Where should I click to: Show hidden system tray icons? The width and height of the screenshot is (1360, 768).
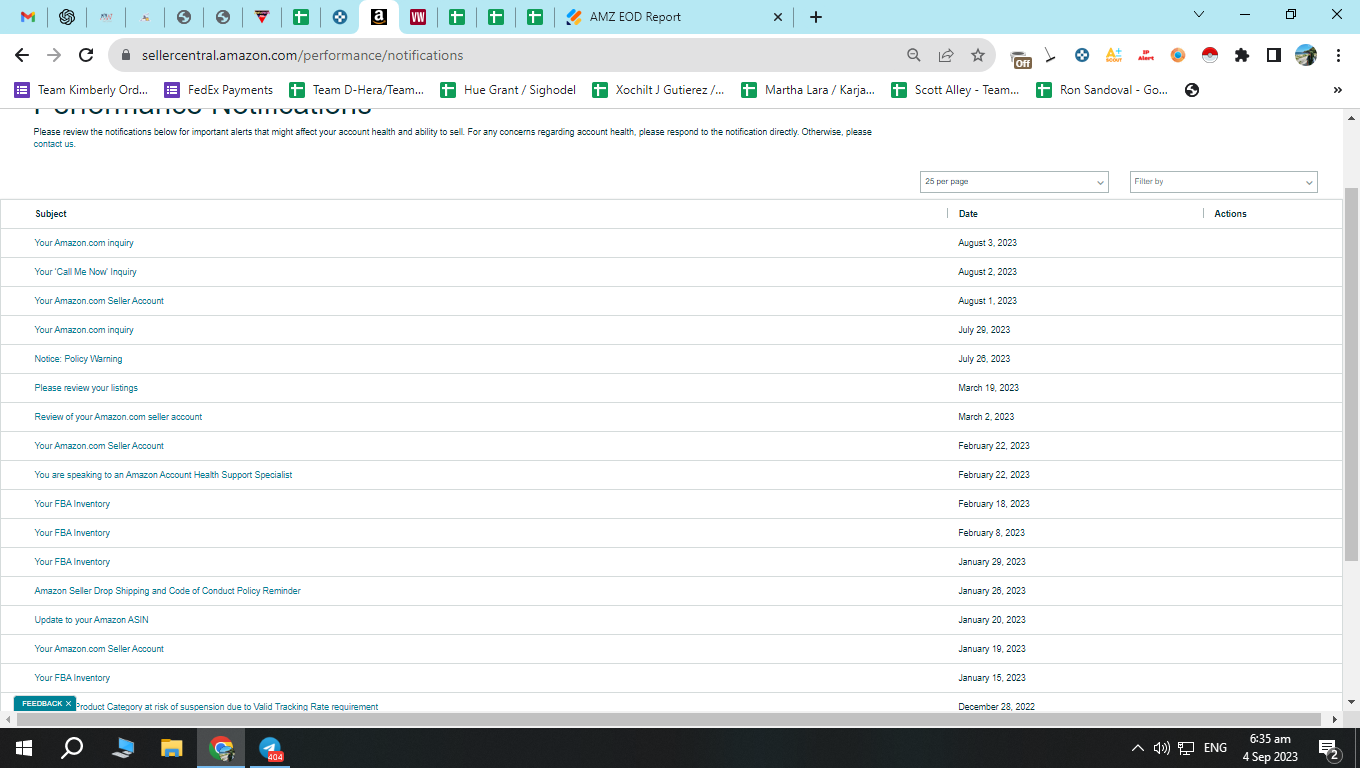pyautogui.click(x=1137, y=748)
